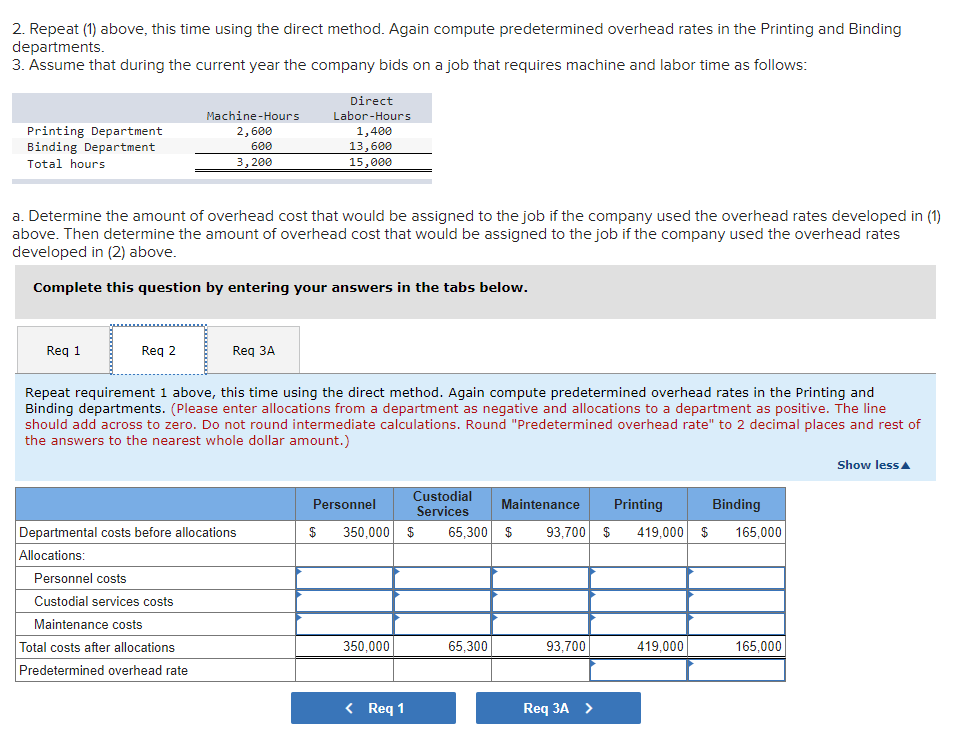The width and height of the screenshot is (964, 742).
Task: Select the Req 2 tab
Action: pos(159,350)
